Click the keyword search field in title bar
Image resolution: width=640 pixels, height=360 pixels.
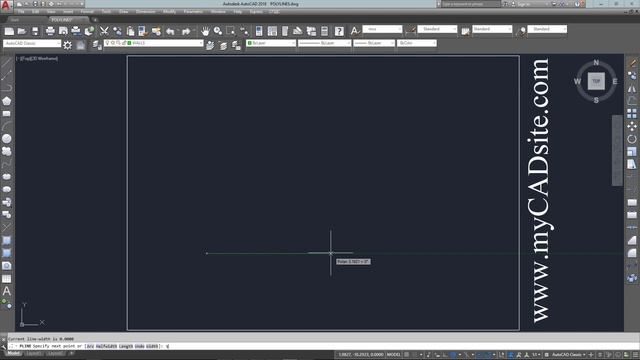pyautogui.click(x=471, y=4)
